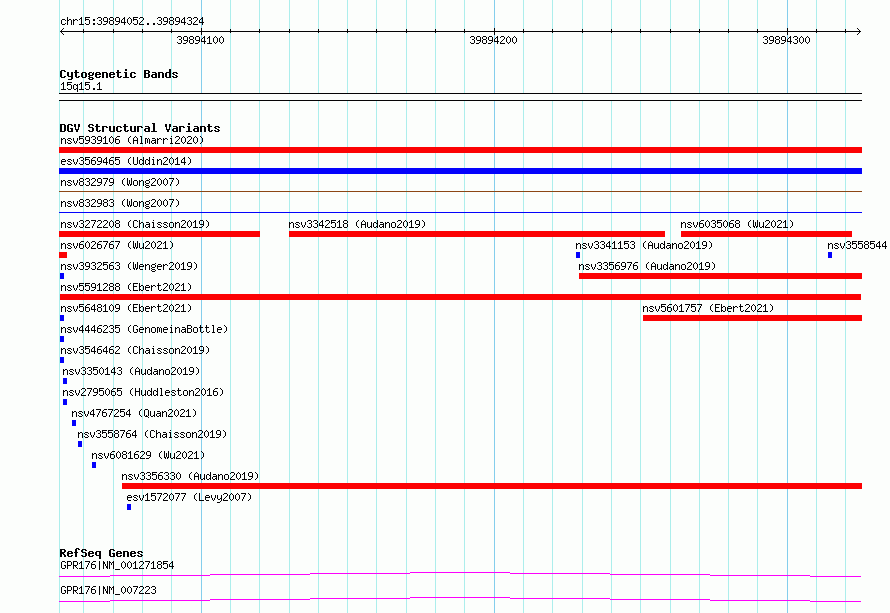This screenshot has width=890, height=613.
Task: Click the GPR176|NM_007223 gene label
Action: click(x=108, y=590)
